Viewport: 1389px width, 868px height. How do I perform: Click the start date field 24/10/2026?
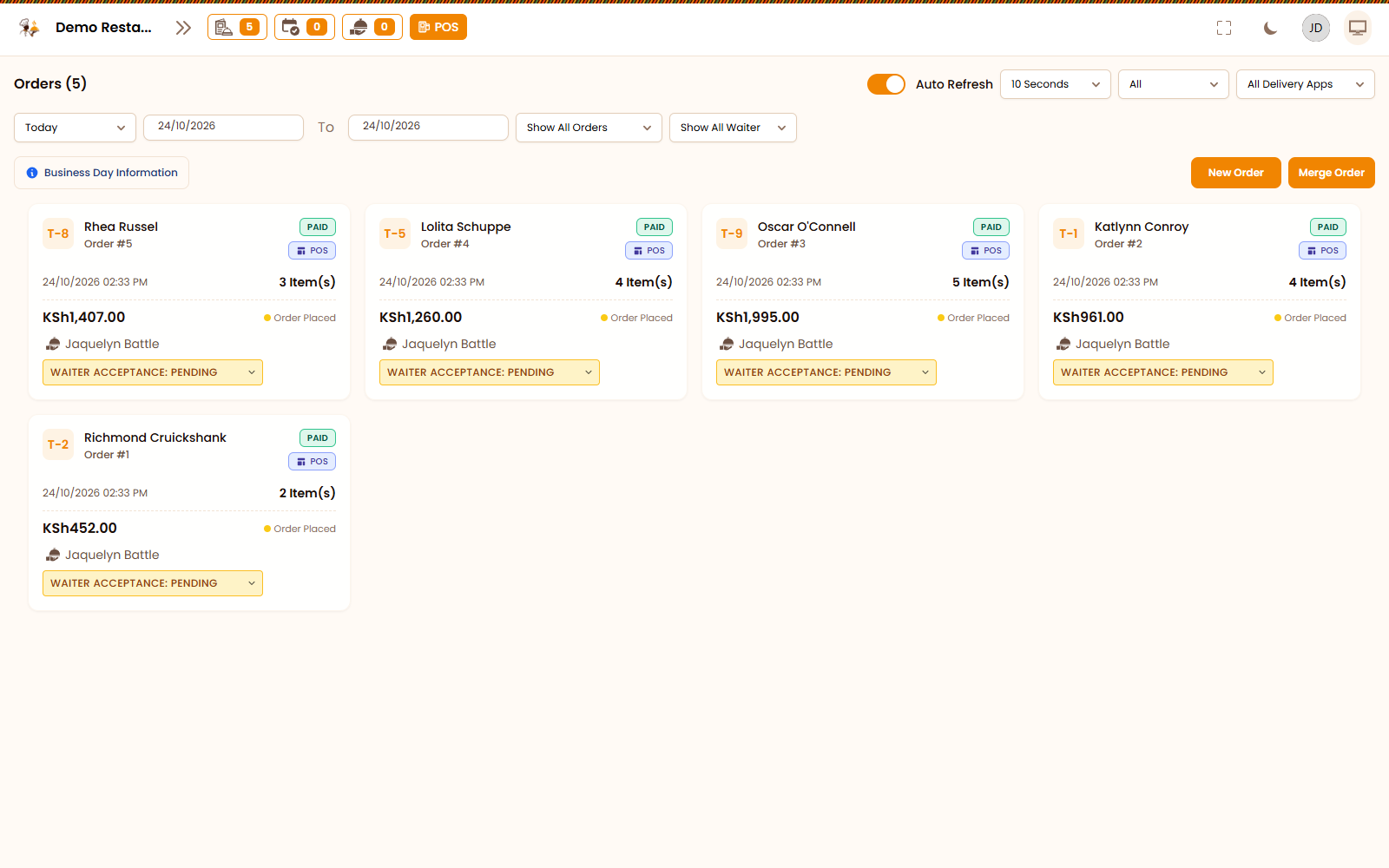pos(223,127)
